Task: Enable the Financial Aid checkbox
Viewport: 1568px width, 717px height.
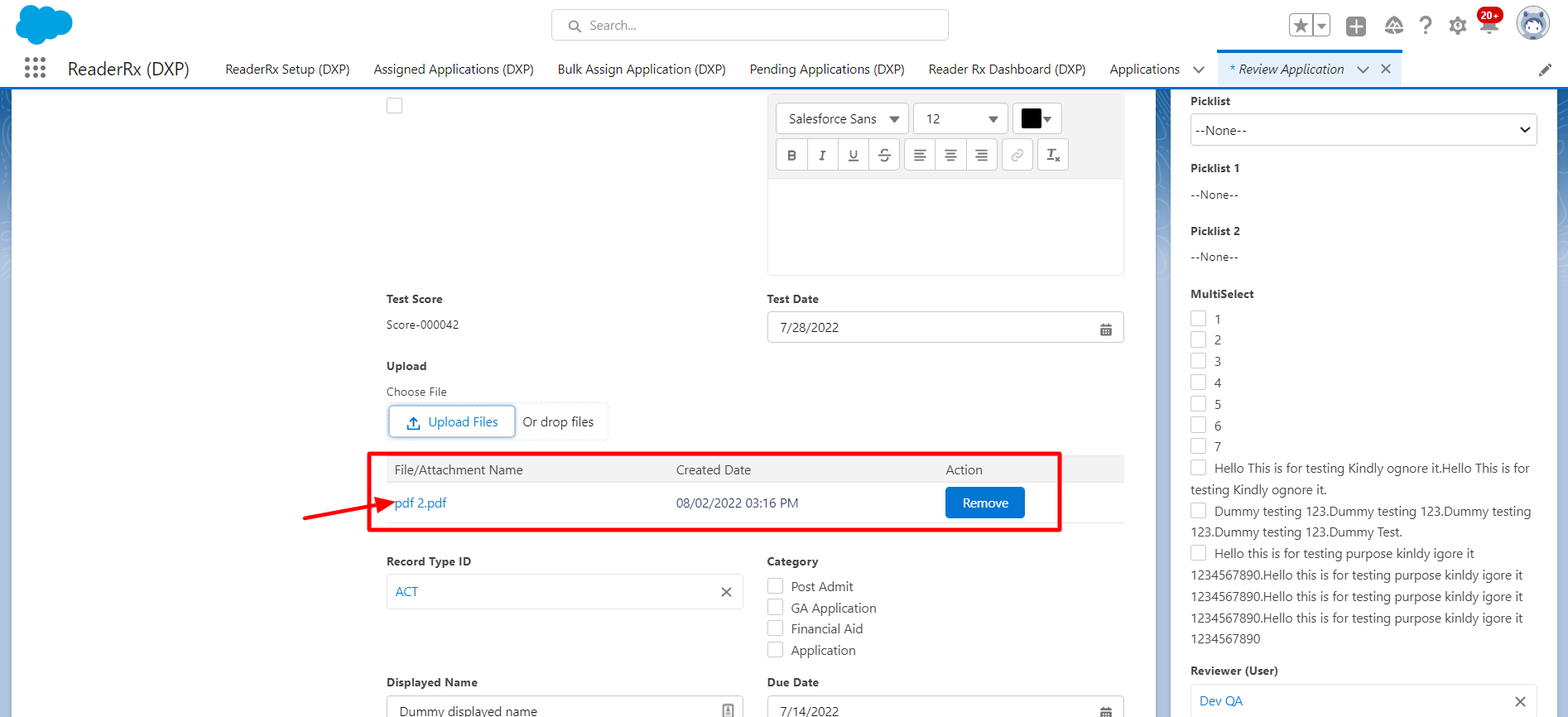Action: click(776, 629)
